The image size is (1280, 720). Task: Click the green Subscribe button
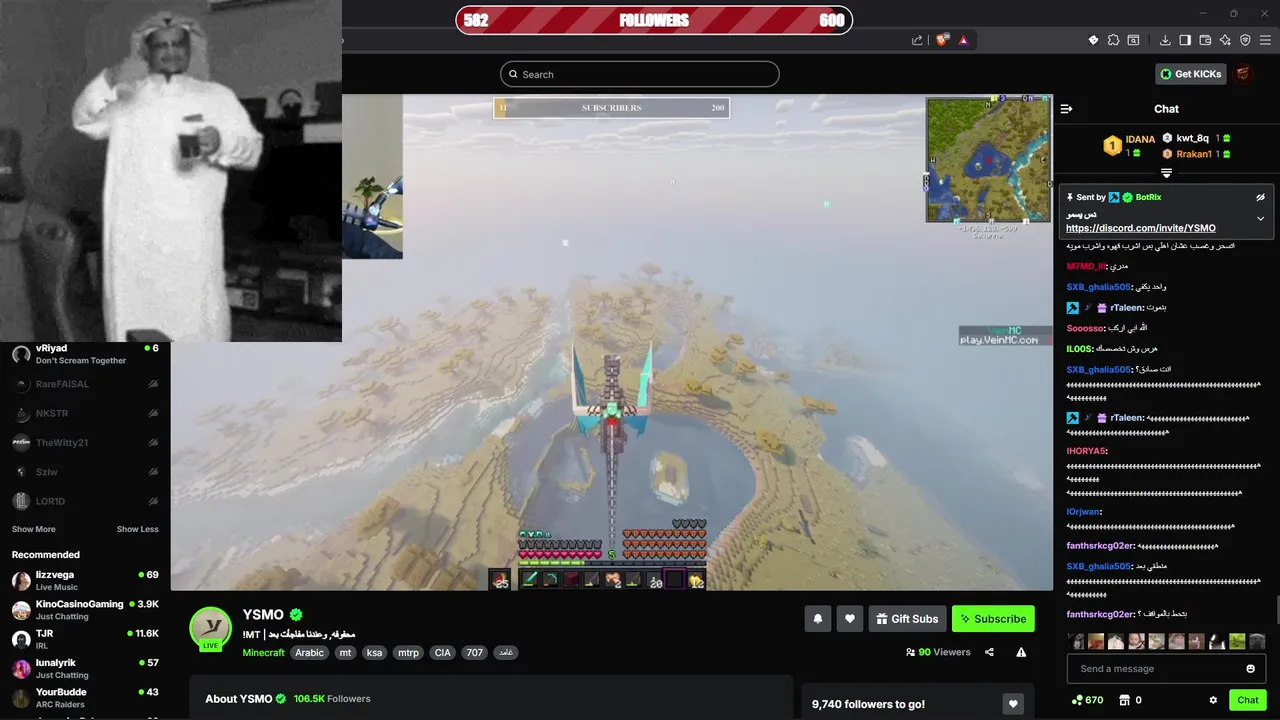(x=993, y=619)
